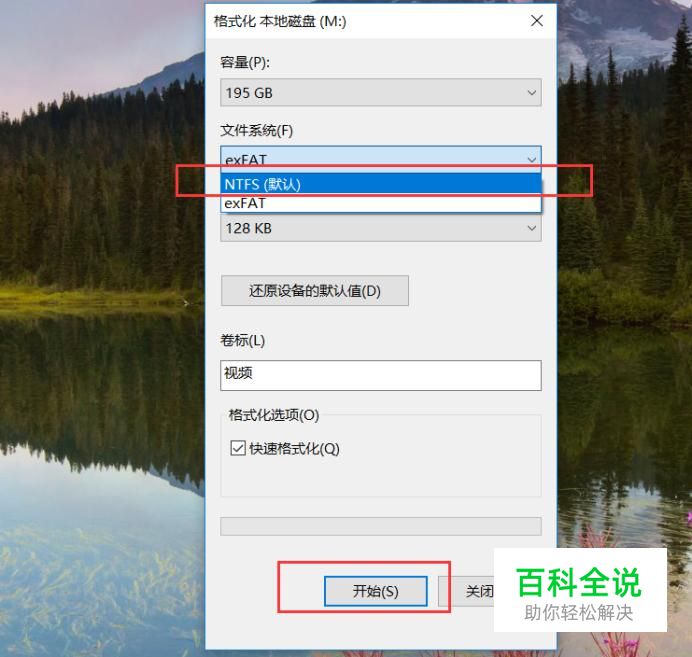692x657 pixels.
Task: Click 还原设备的默认值(D) button
Action: pos(315,291)
